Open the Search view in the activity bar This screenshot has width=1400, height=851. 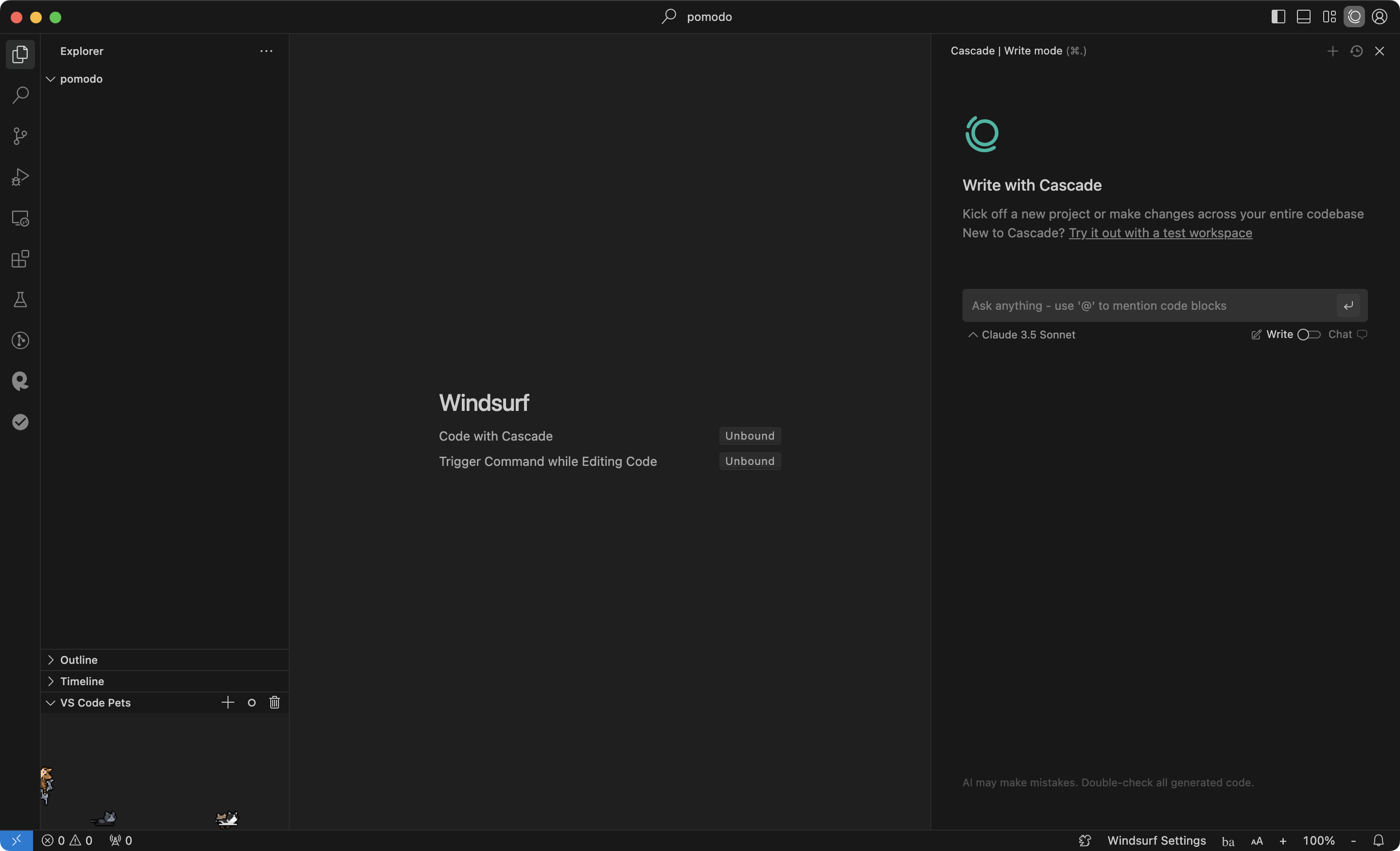[20, 95]
